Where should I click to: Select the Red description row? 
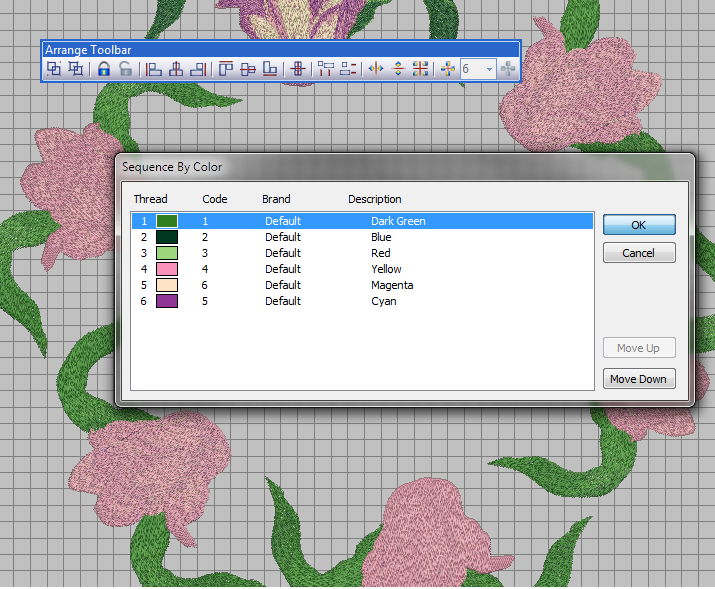coord(363,253)
